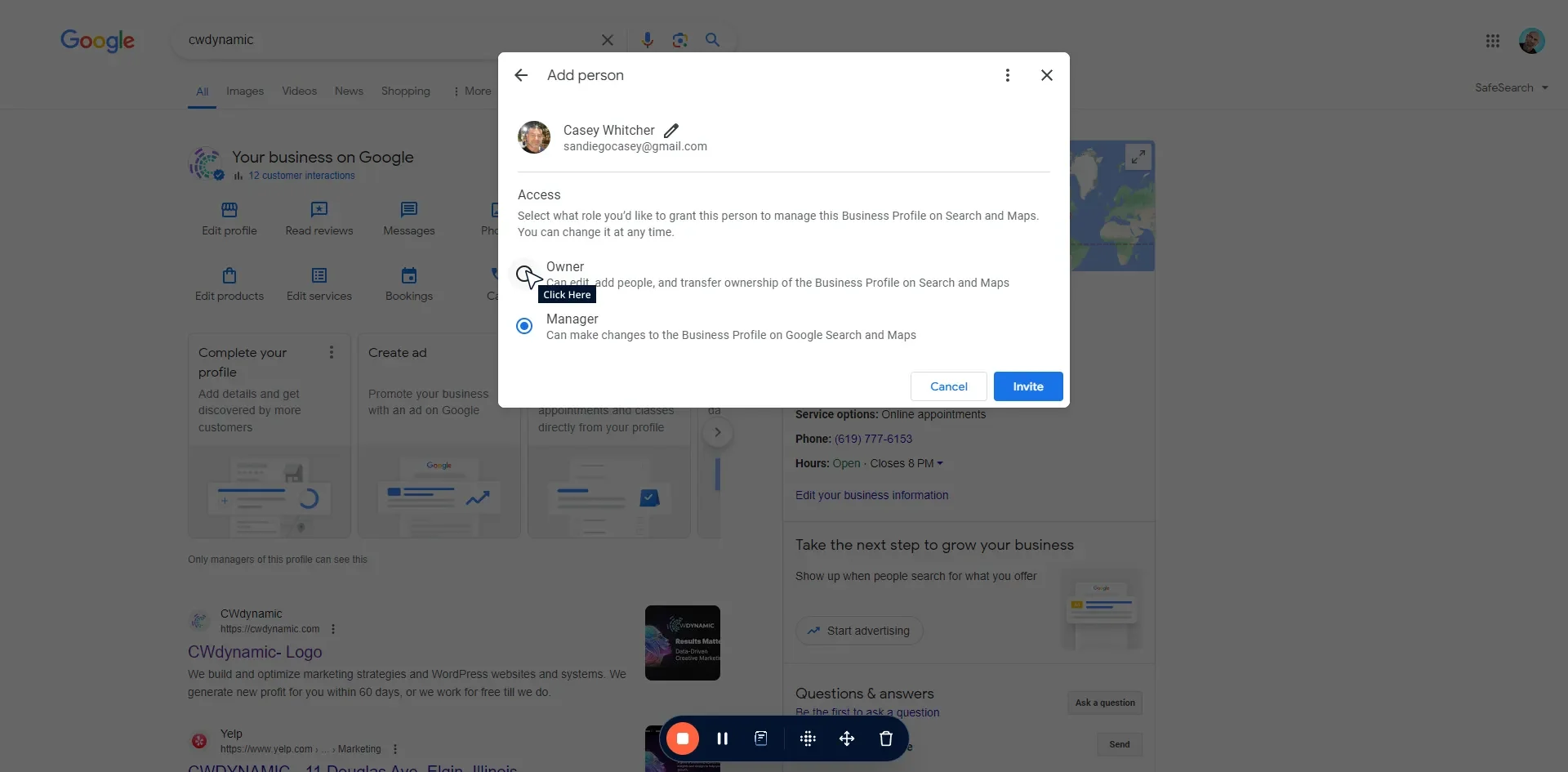Open Google Lens image search

point(680,40)
